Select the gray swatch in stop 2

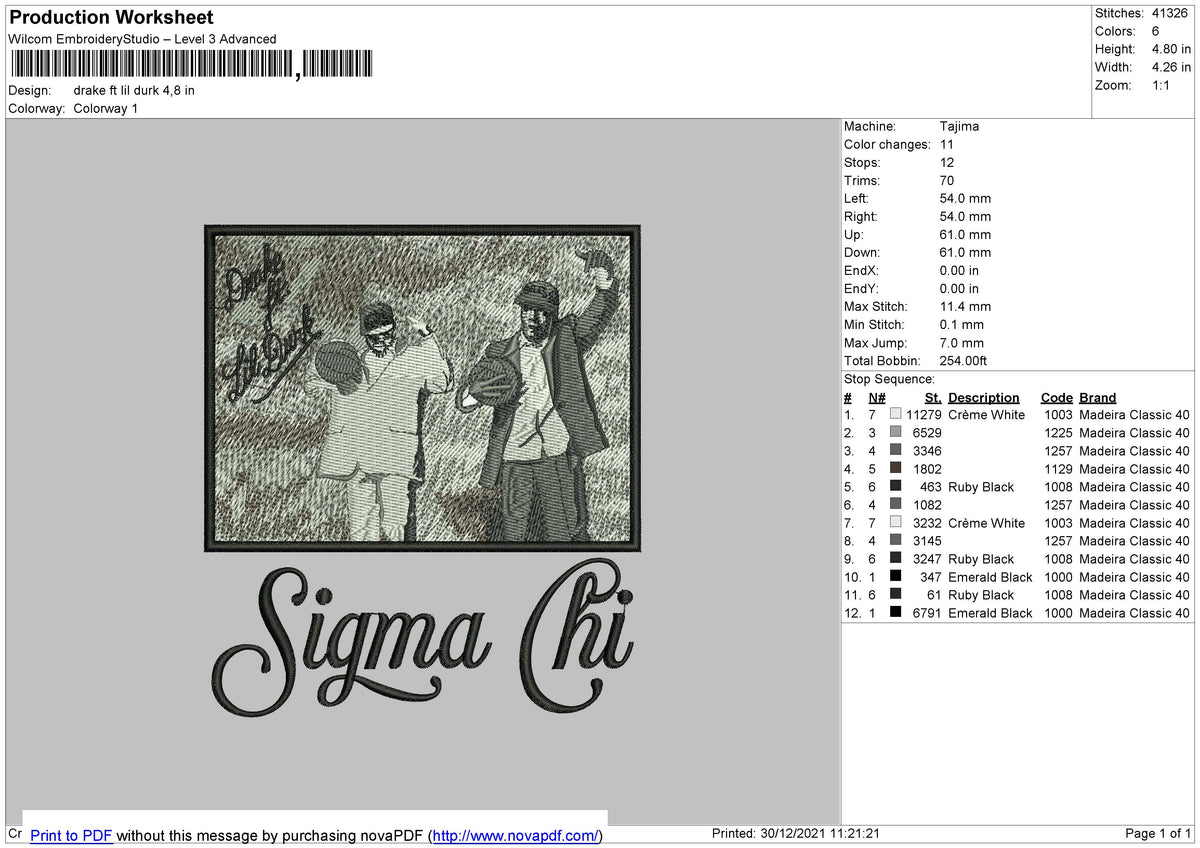click(x=895, y=433)
